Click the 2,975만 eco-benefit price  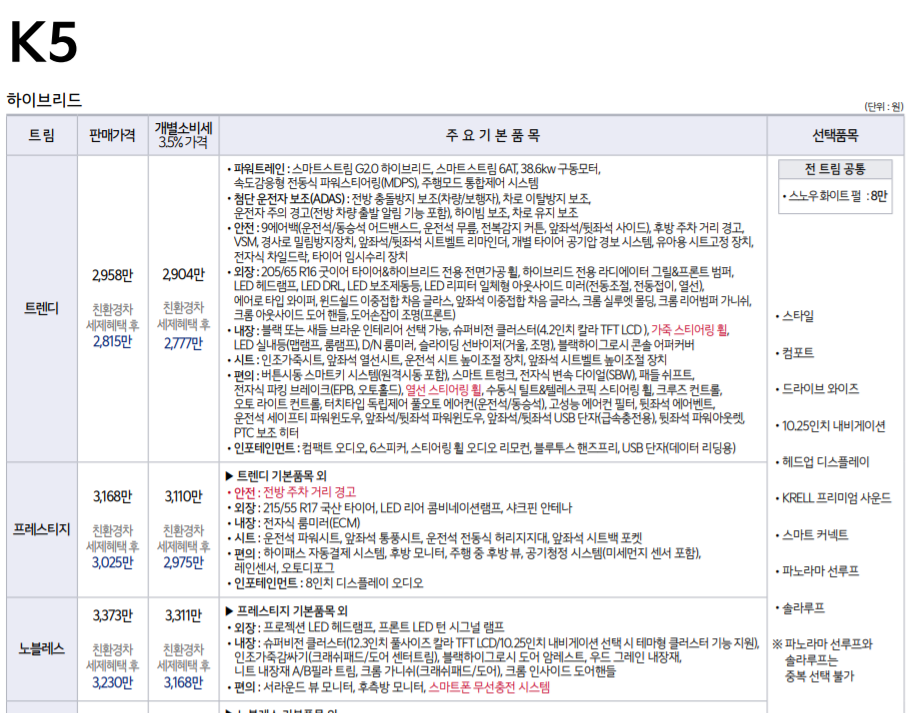pos(184,562)
